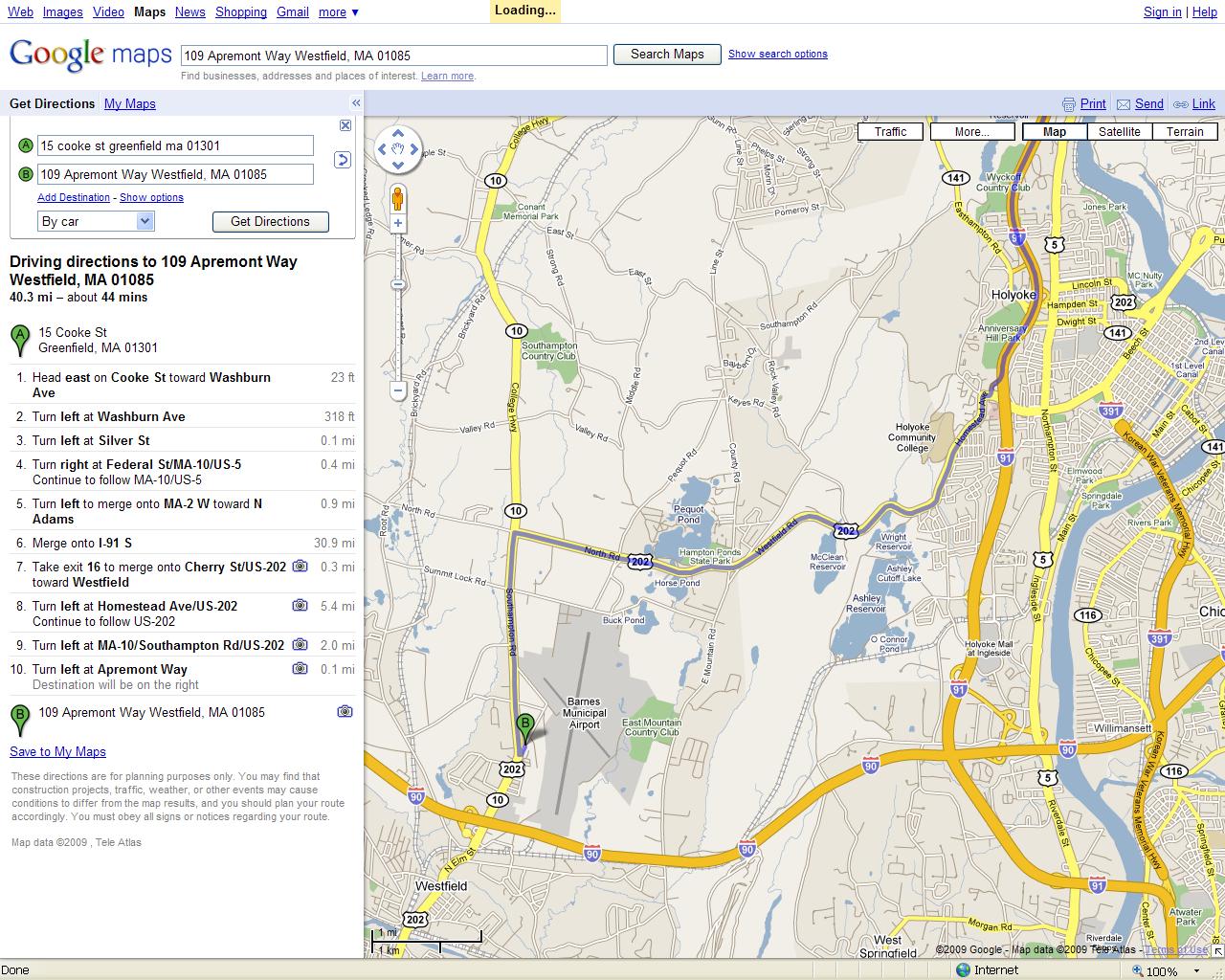Click the zoom slider handle

tap(398, 284)
